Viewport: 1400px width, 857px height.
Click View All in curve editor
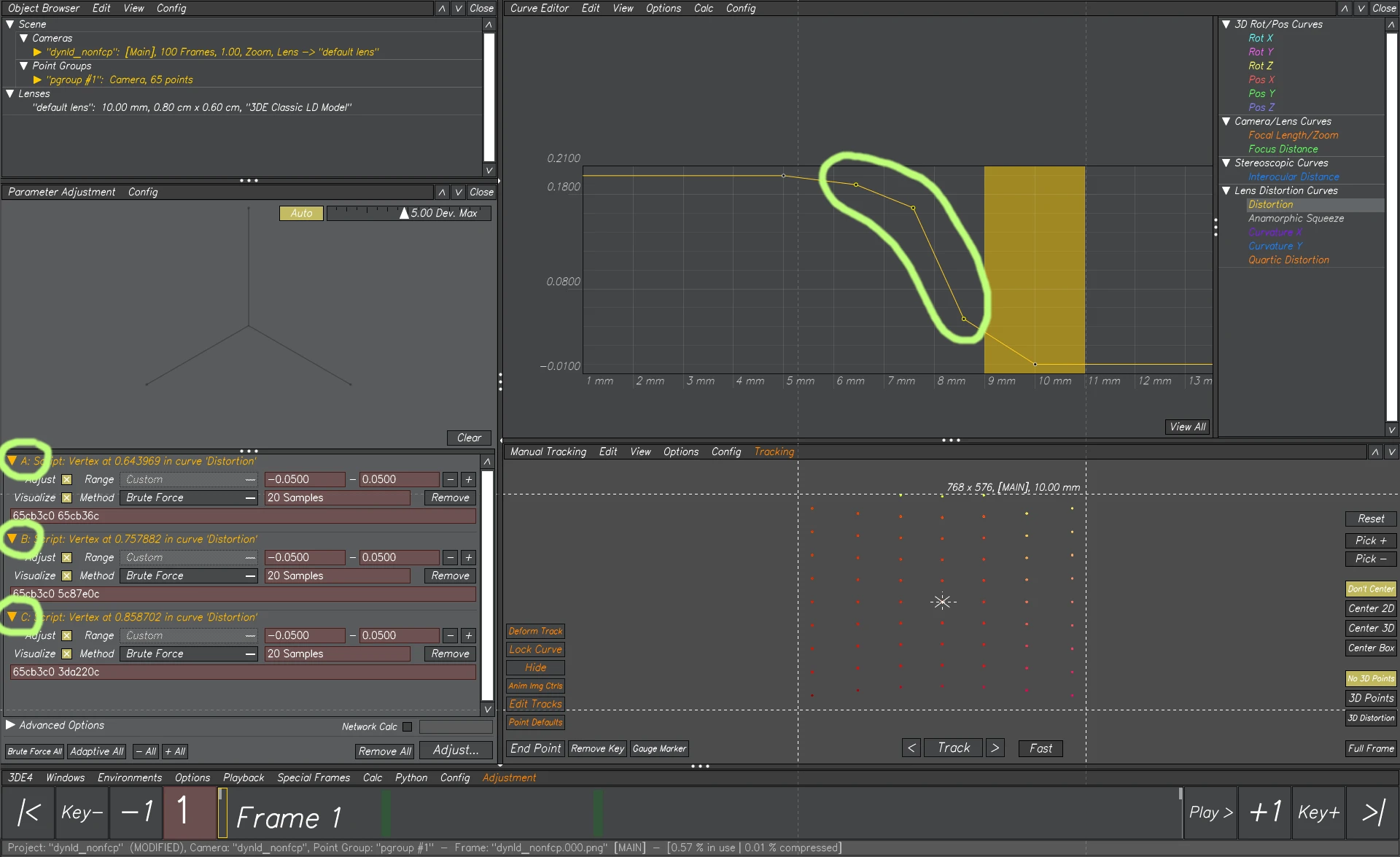[x=1188, y=427]
